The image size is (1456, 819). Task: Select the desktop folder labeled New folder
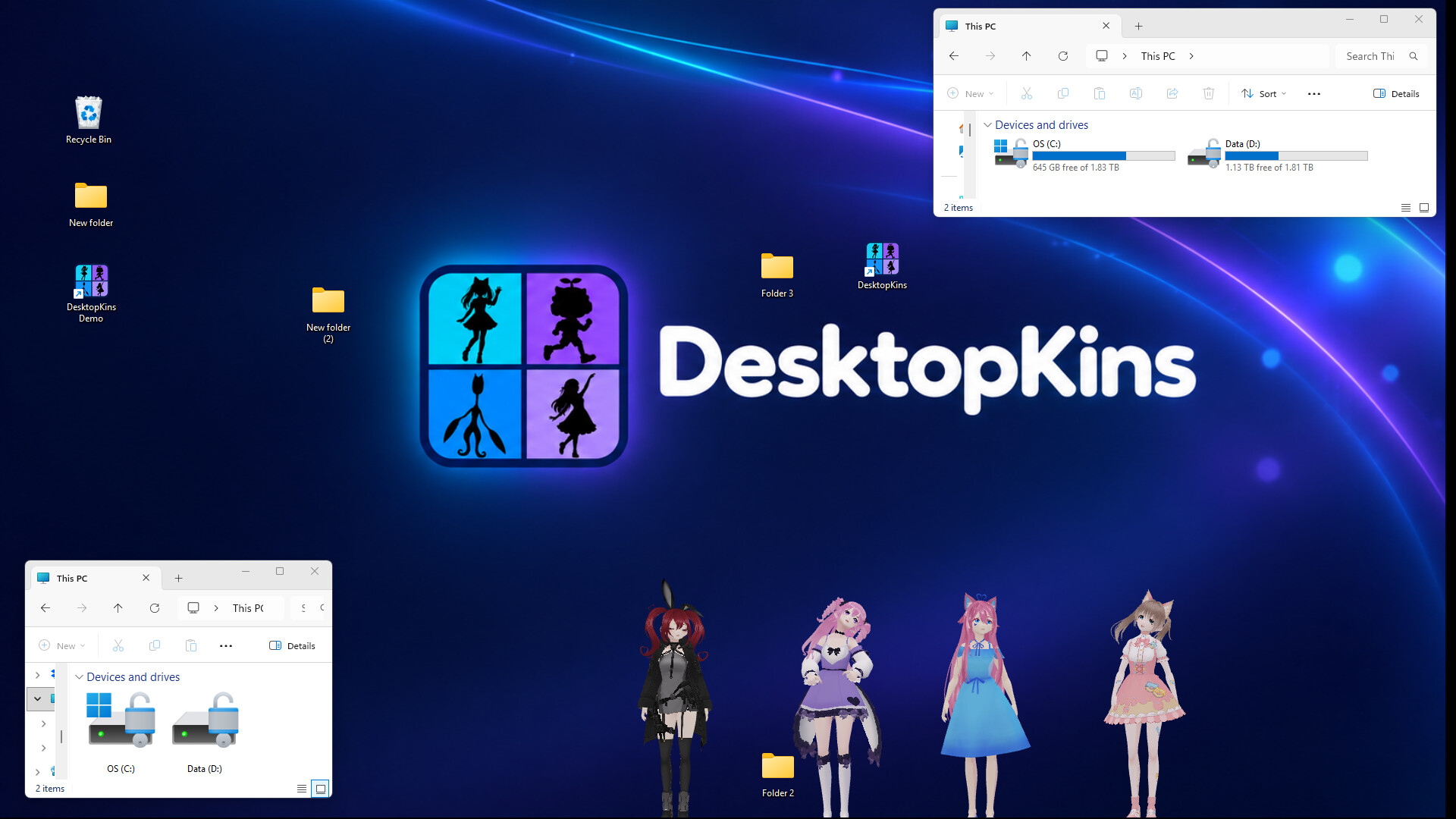(91, 205)
